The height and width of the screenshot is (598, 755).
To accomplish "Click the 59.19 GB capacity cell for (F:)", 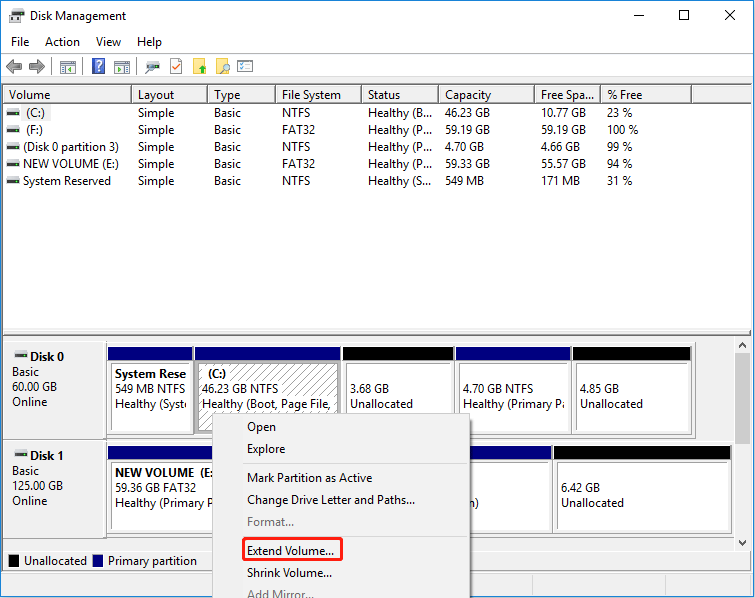I will (467, 130).
